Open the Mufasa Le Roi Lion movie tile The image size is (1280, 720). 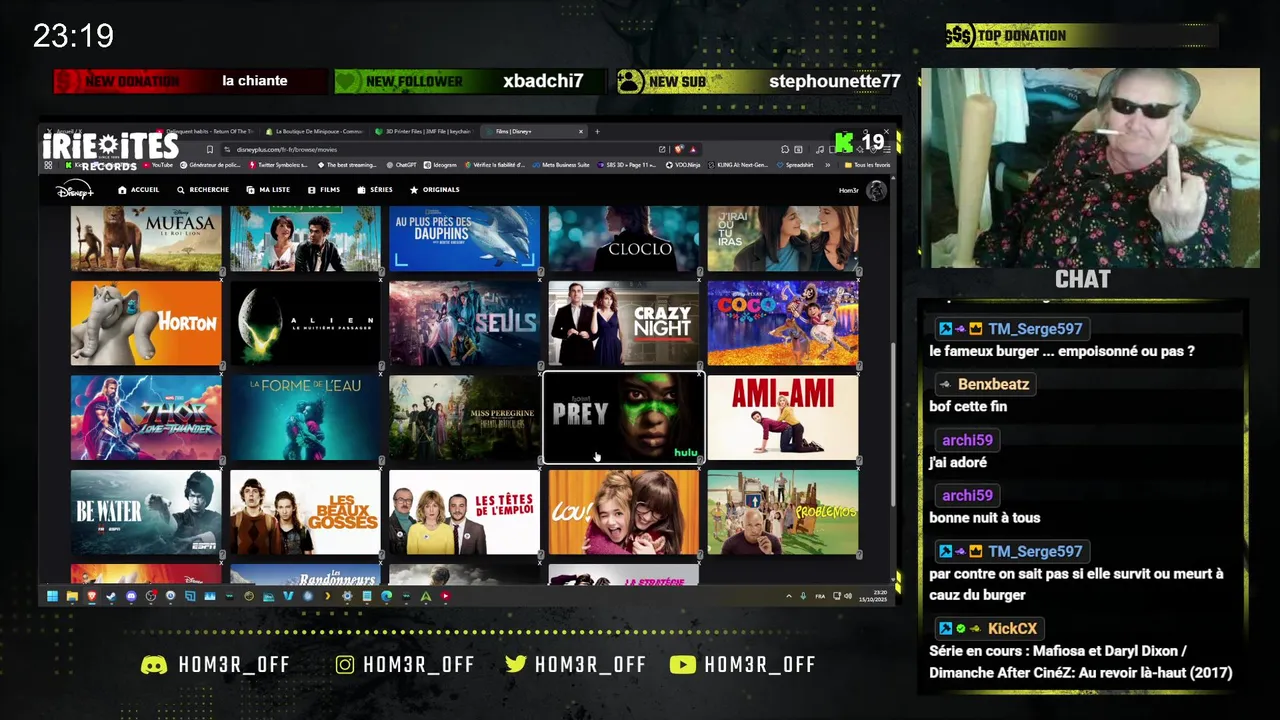[146, 238]
